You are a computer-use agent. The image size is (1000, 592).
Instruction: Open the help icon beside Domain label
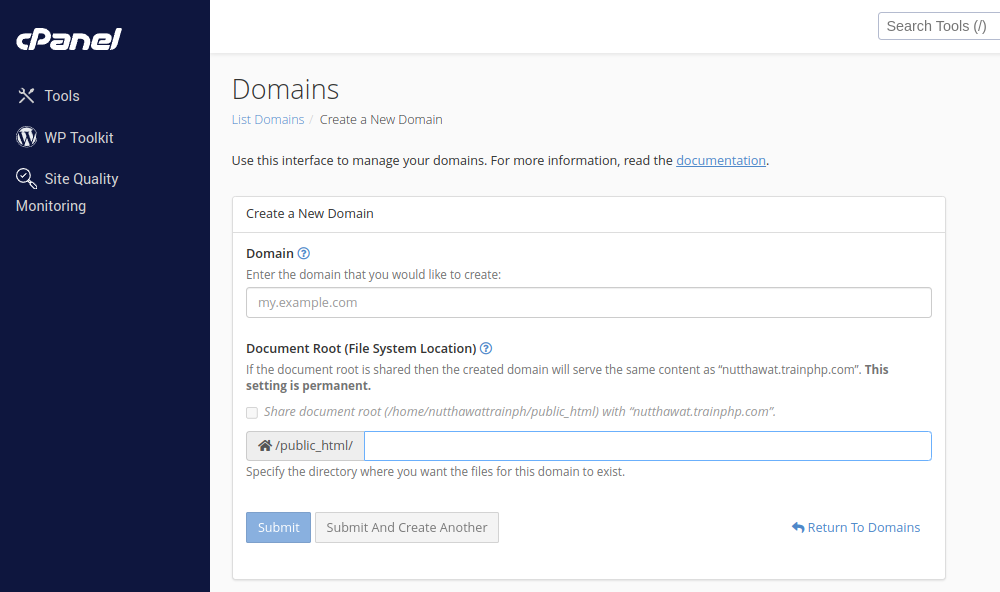(x=304, y=254)
